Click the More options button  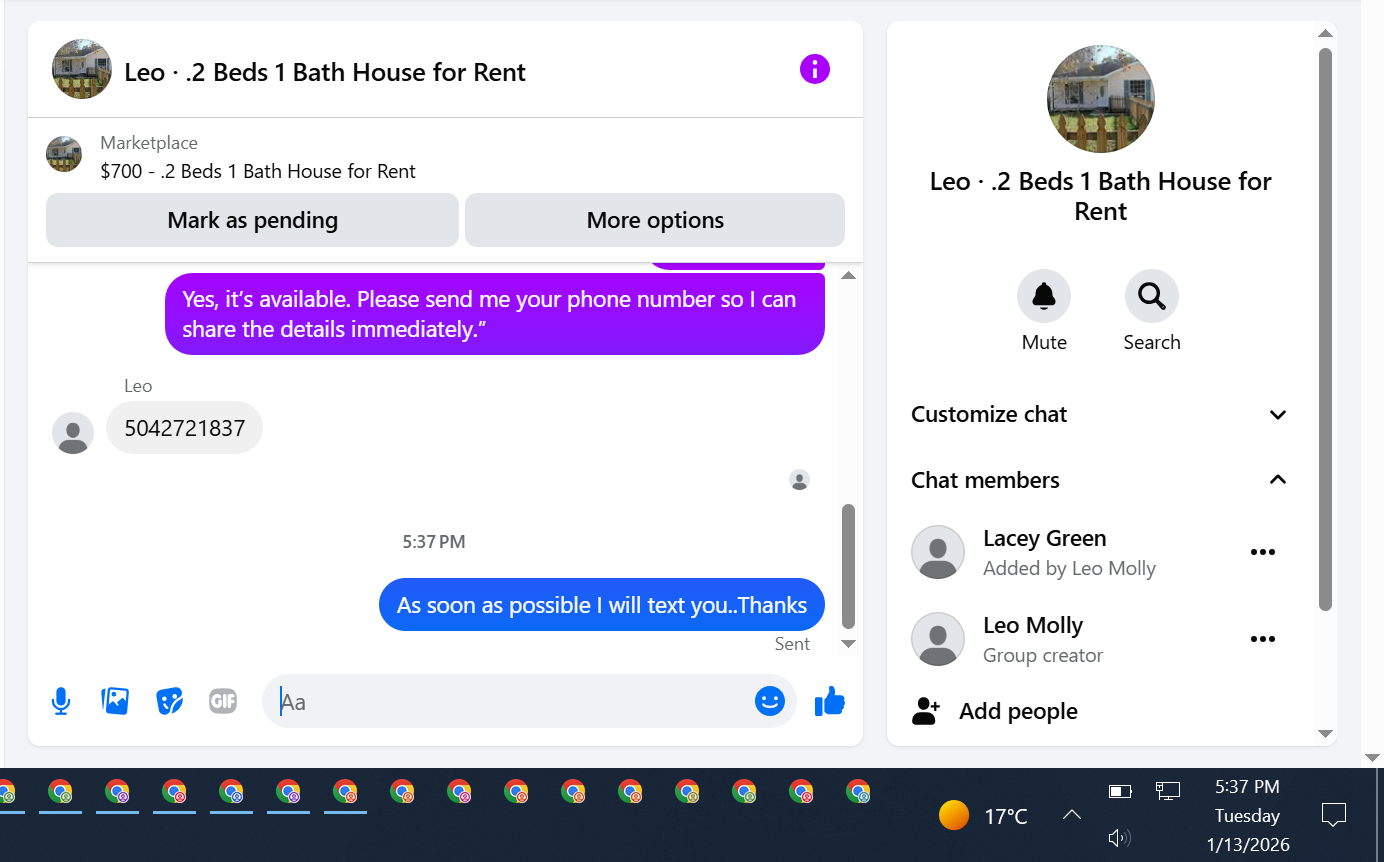point(655,220)
